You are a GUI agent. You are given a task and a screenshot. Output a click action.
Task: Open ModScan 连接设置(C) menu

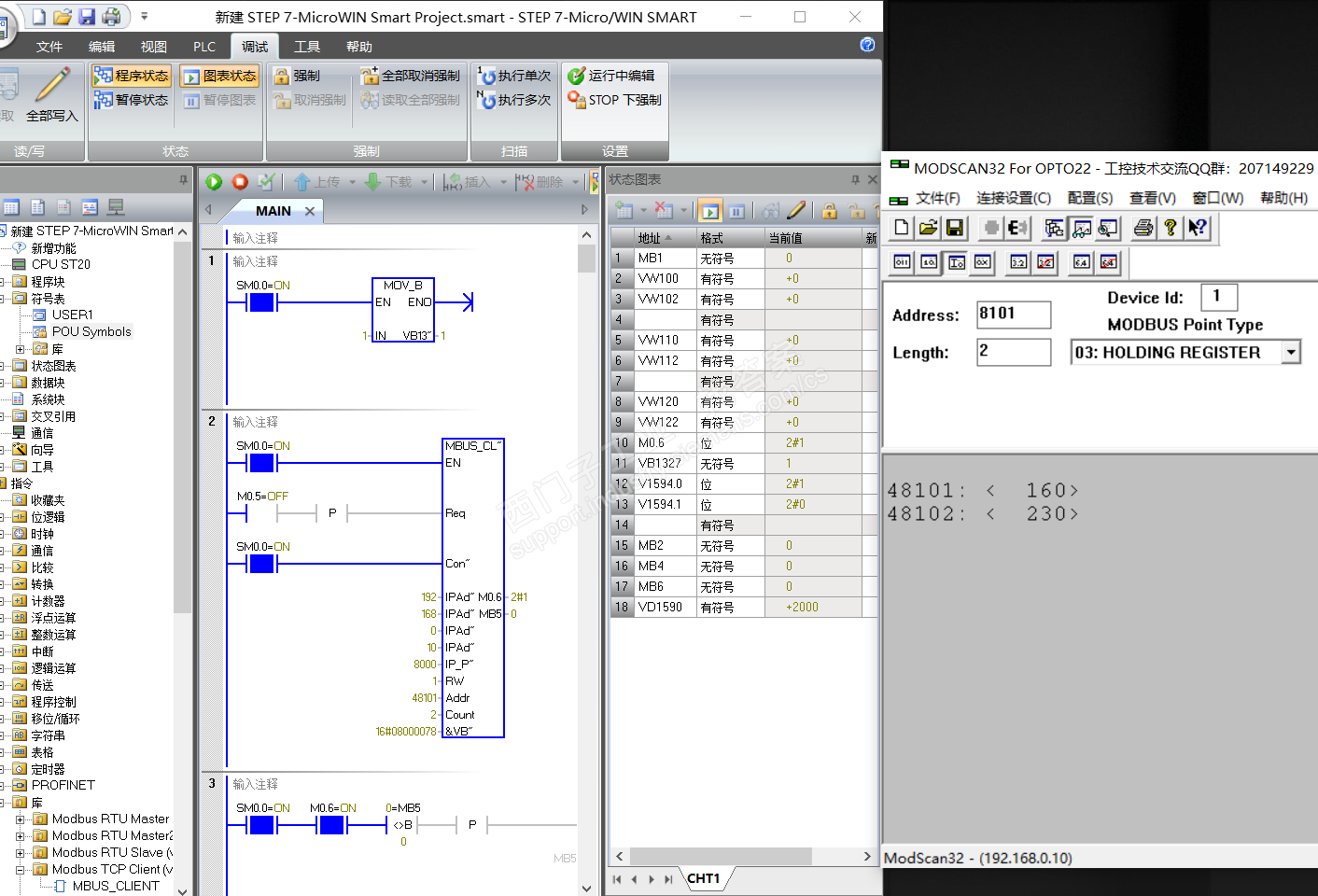[x=1013, y=198]
